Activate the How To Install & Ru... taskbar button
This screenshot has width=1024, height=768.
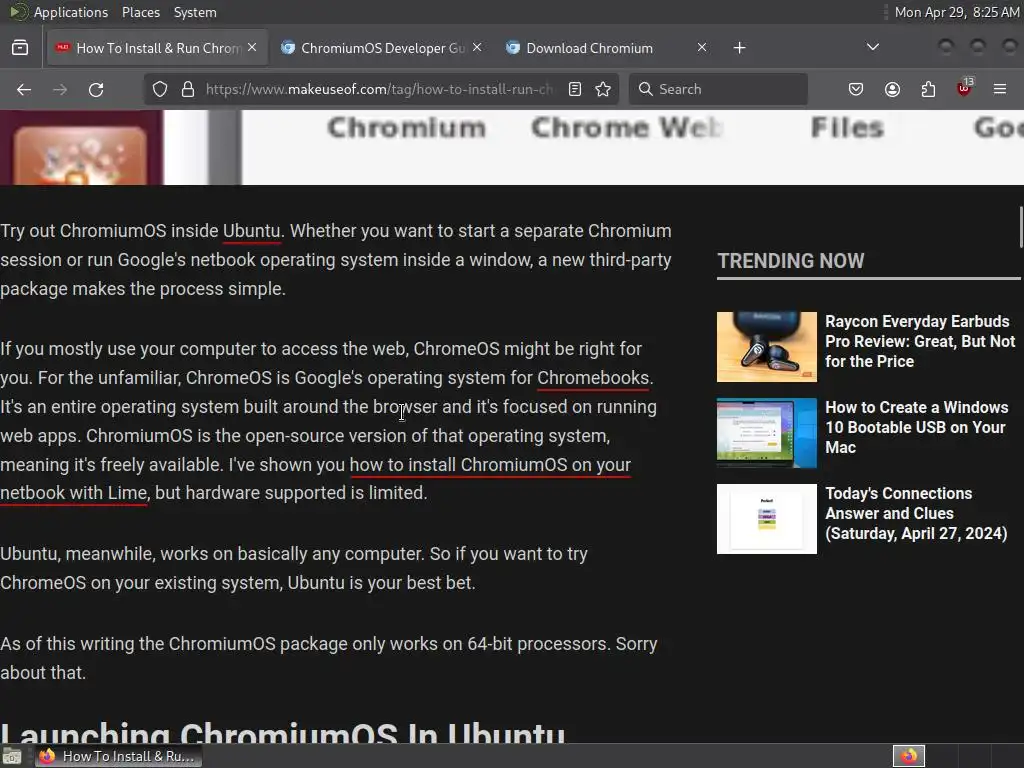118,756
